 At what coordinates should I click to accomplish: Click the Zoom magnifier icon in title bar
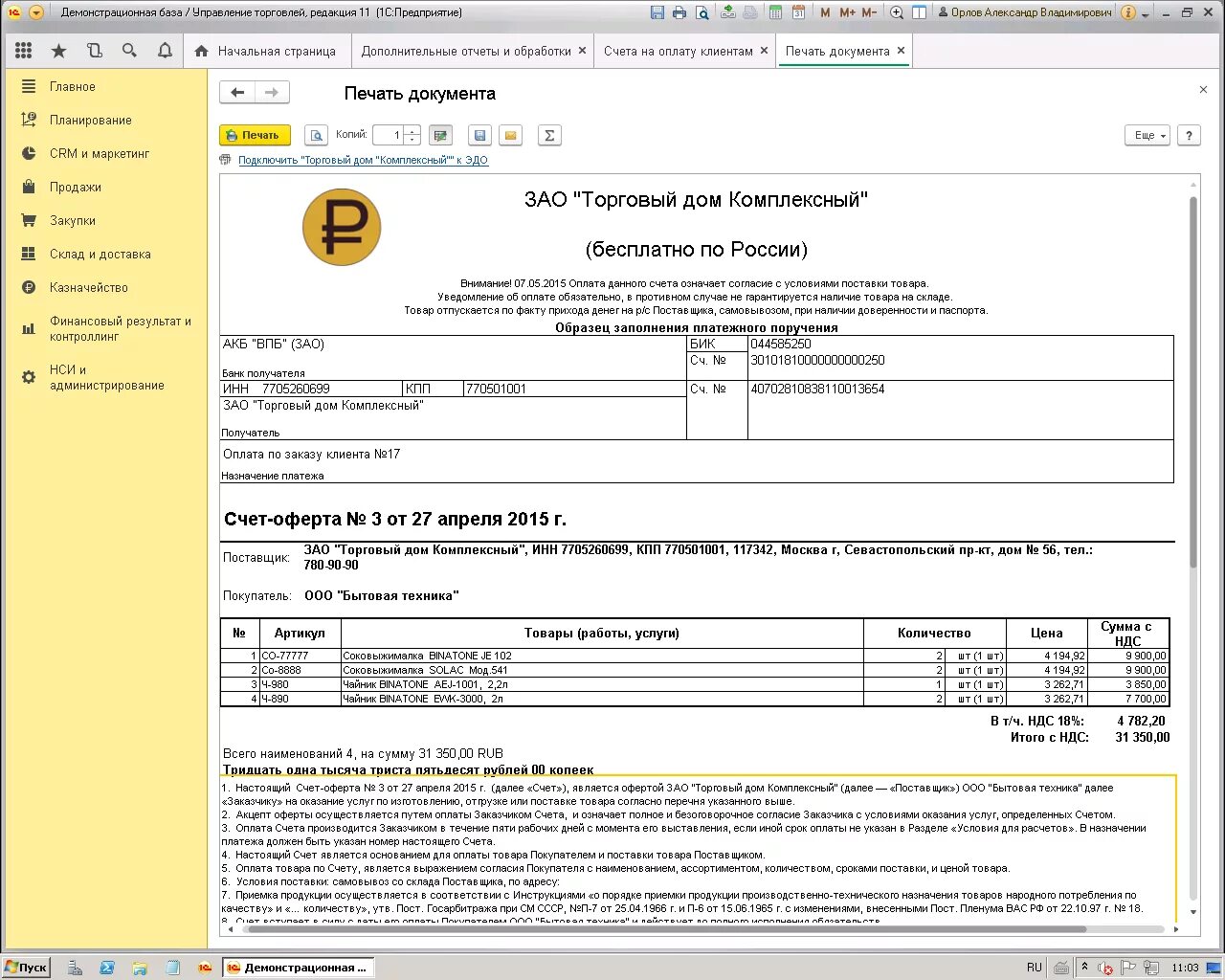(x=897, y=12)
